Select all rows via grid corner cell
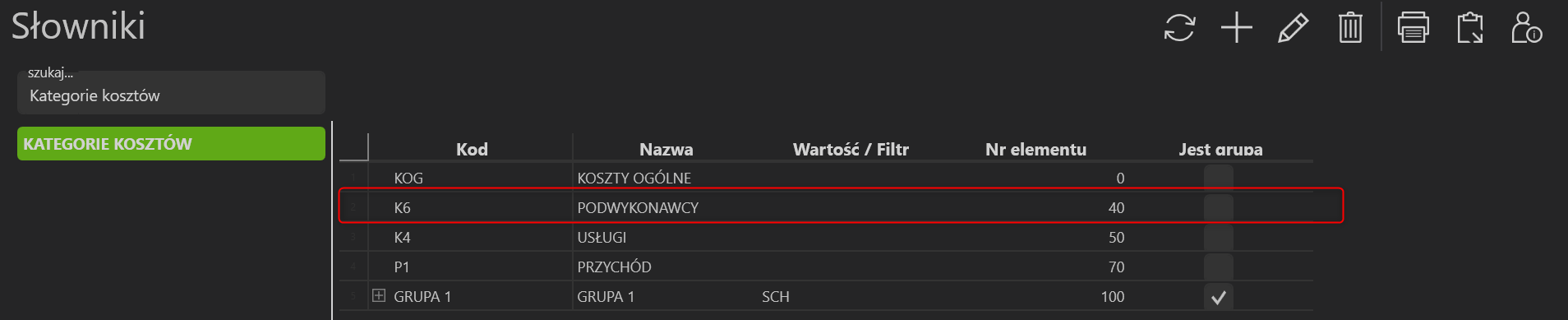This screenshot has height=320, width=1568. tap(353, 147)
